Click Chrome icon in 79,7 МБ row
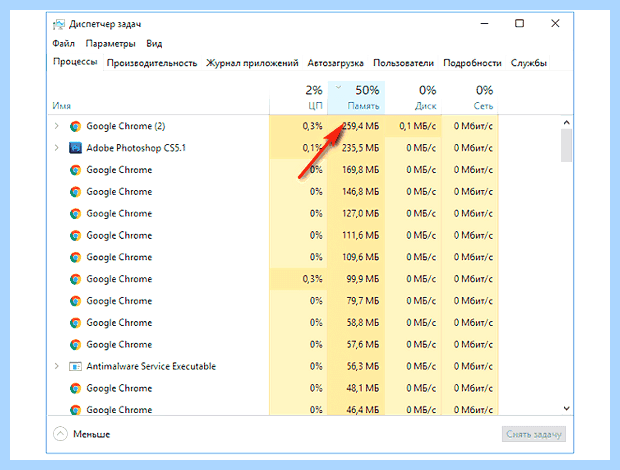 tap(75, 301)
